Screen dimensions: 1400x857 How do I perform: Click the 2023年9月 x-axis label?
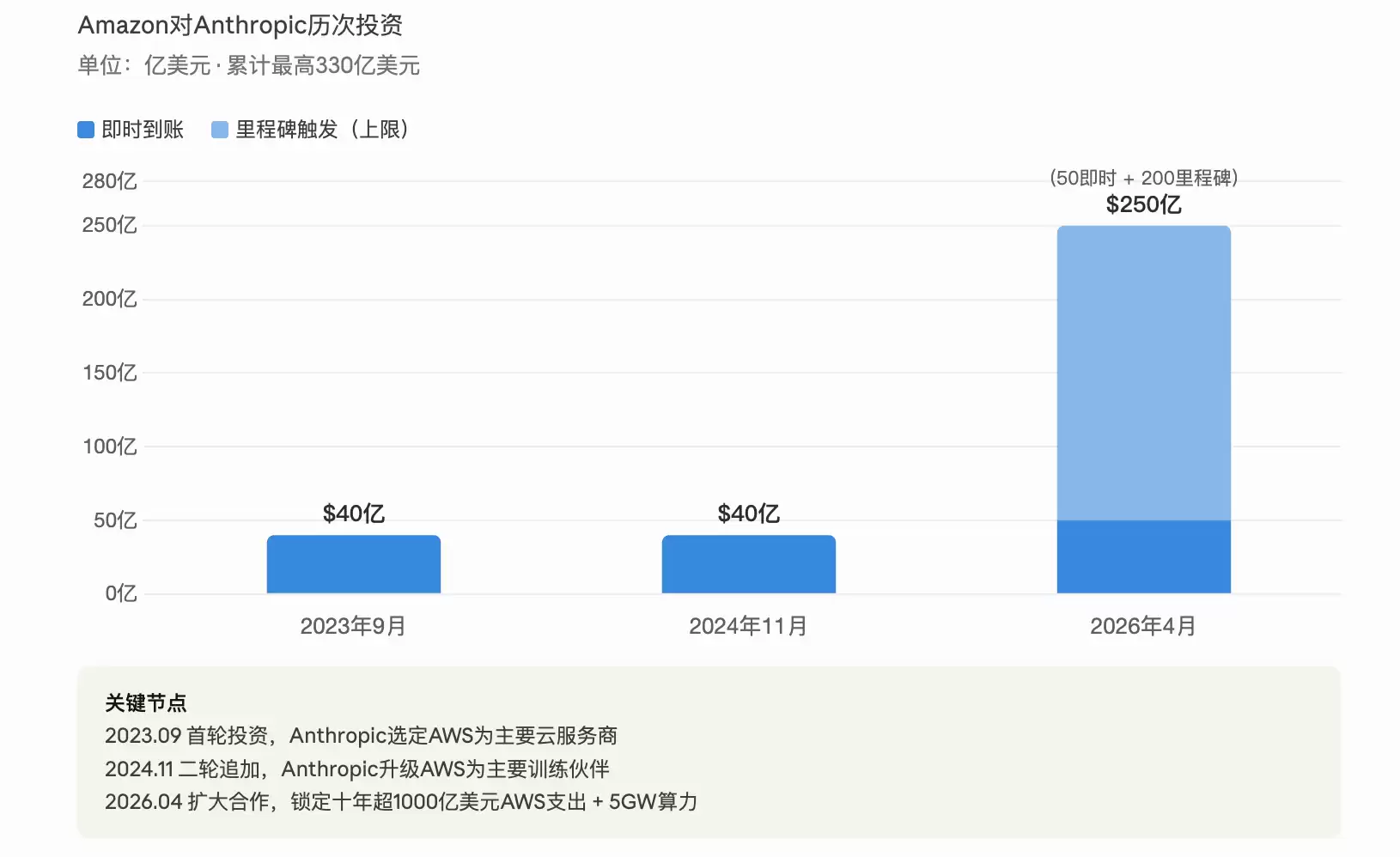pyautogui.click(x=353, y=626)
